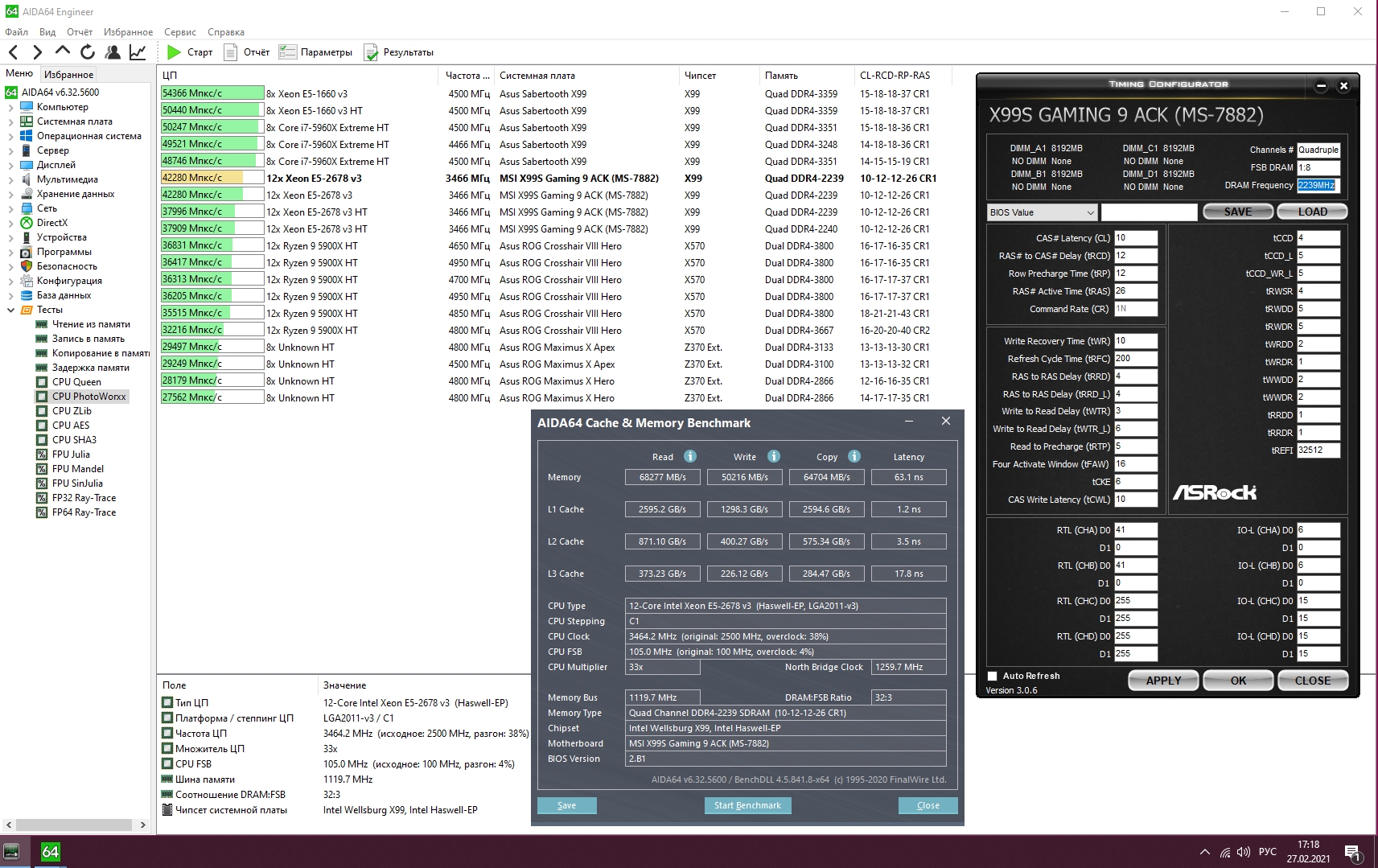Click the left tree horizontal scrollbar

[76, 825]
